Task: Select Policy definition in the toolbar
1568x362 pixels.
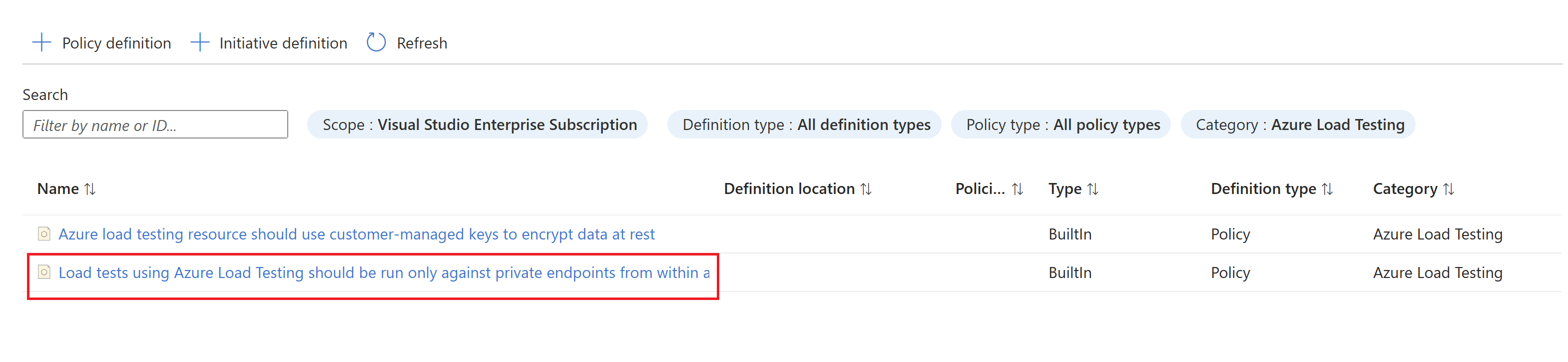Action: (x=116, y=42)
